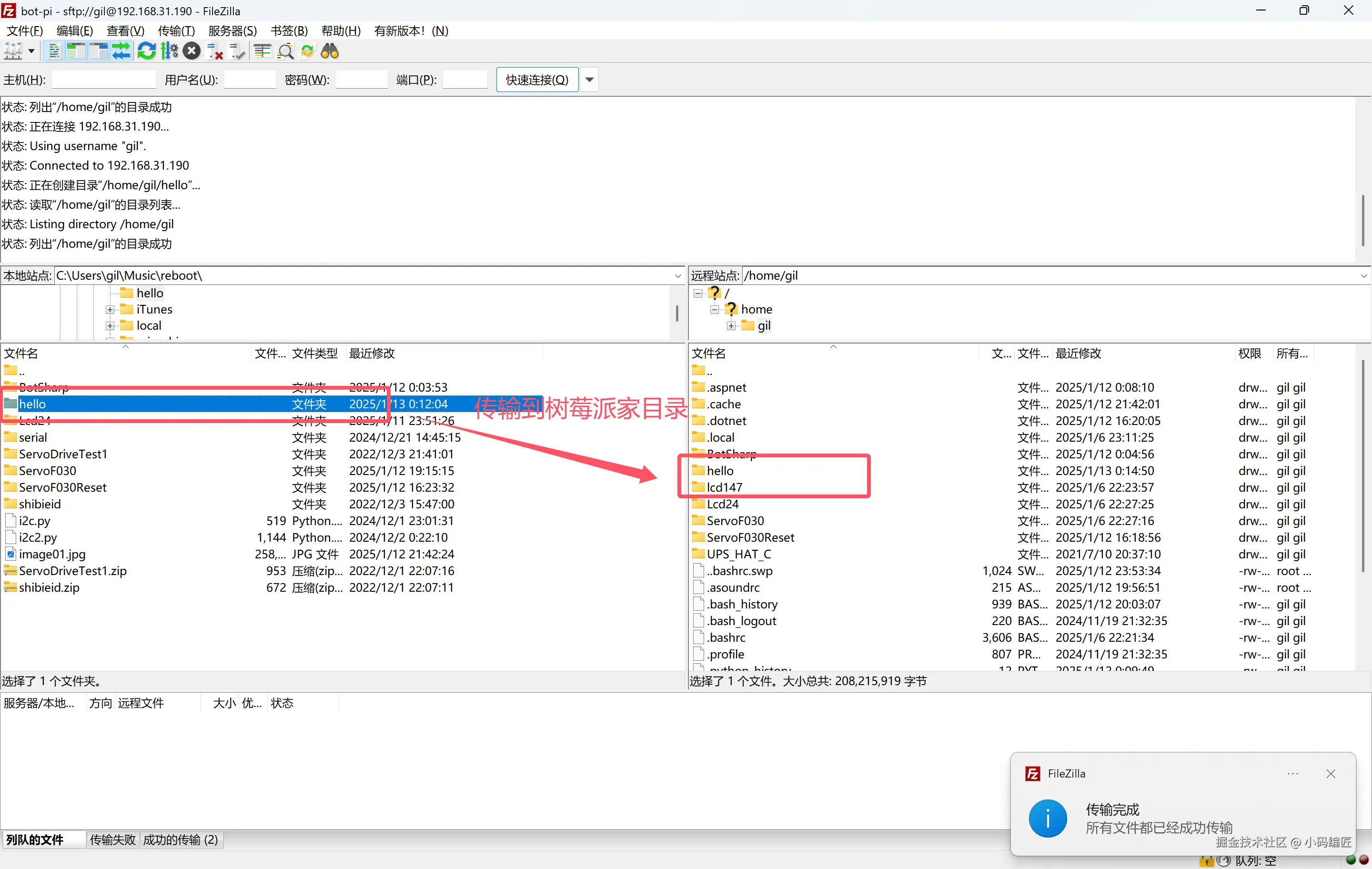
Task: Toggle local directory tree display
Action: pos(76,51)
